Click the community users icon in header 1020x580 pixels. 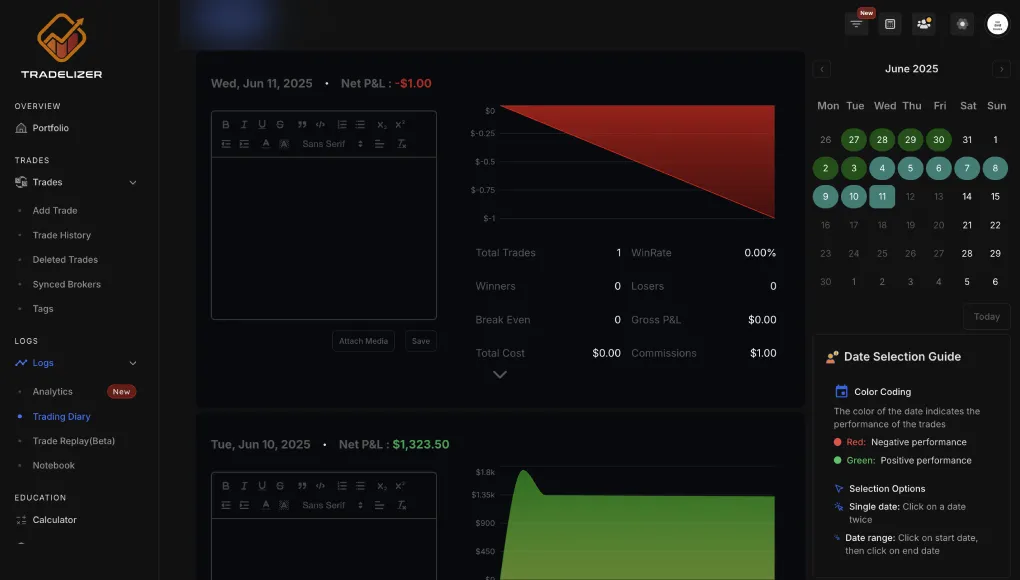pyautogui.click(x=923, y=24)
